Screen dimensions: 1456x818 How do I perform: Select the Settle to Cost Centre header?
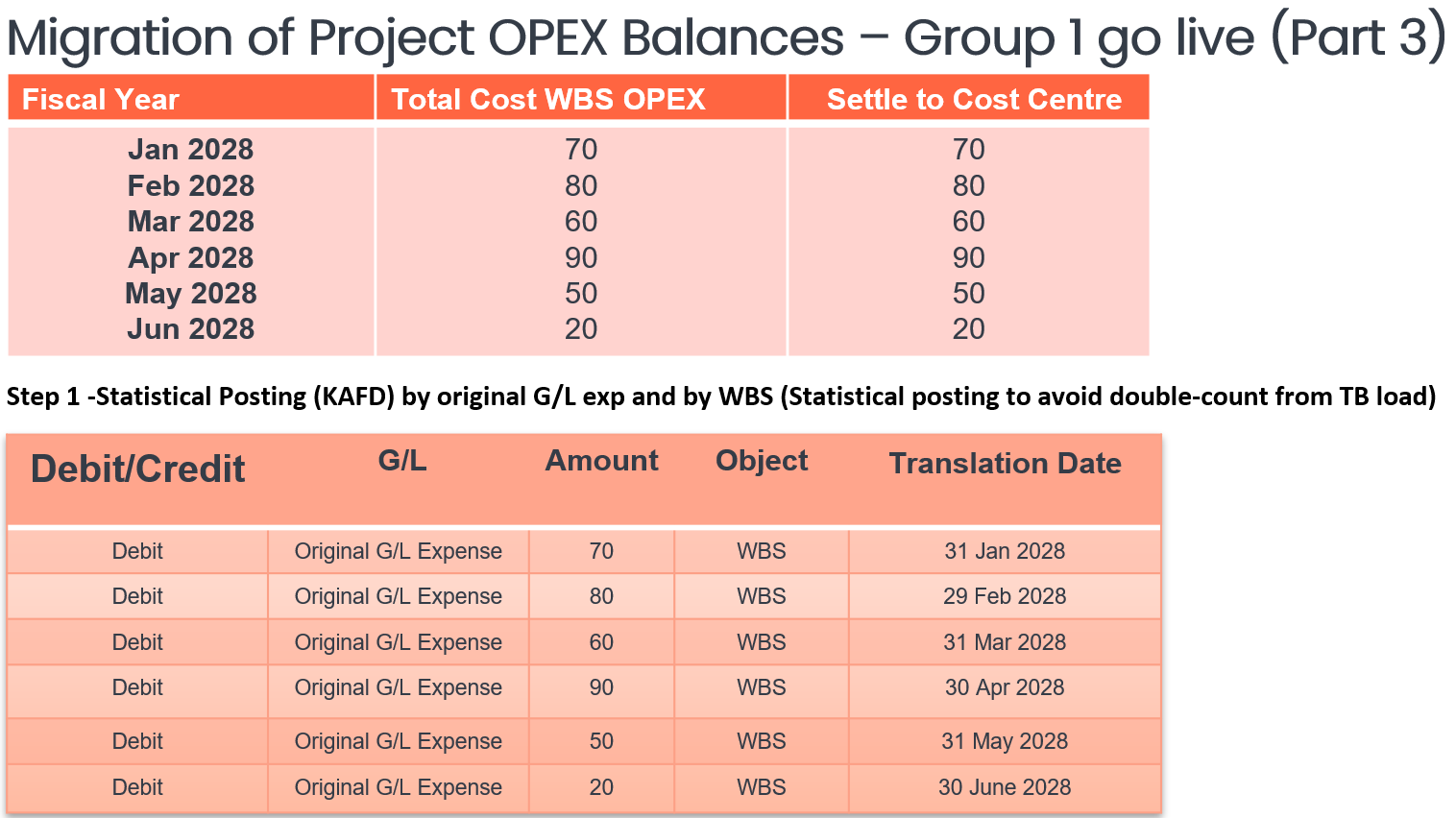click(974, 99)
